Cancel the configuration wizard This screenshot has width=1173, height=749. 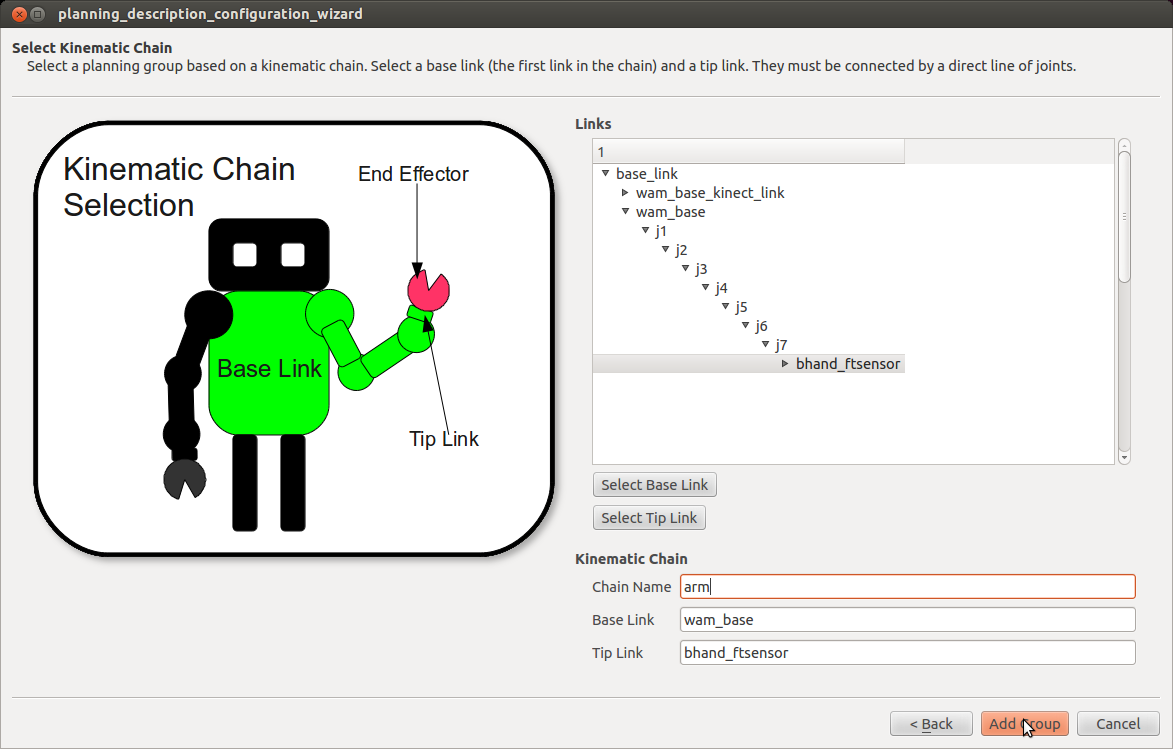1117,724
